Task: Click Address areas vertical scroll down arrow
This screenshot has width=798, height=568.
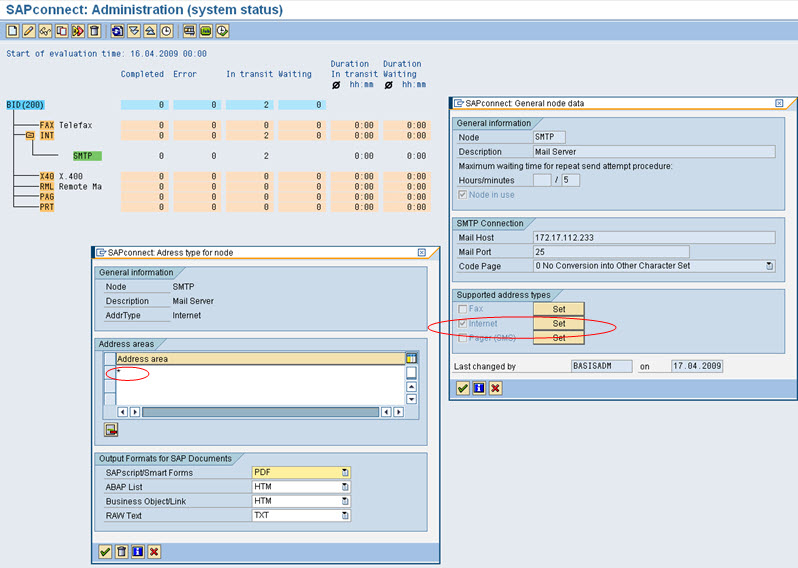Action: [411, 399]
